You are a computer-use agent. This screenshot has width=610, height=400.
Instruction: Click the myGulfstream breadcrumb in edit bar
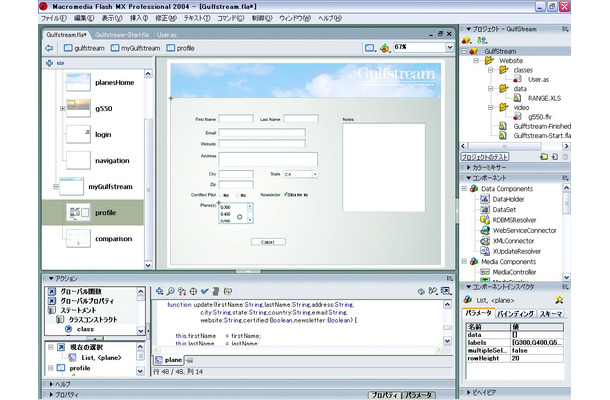[135, 48]
